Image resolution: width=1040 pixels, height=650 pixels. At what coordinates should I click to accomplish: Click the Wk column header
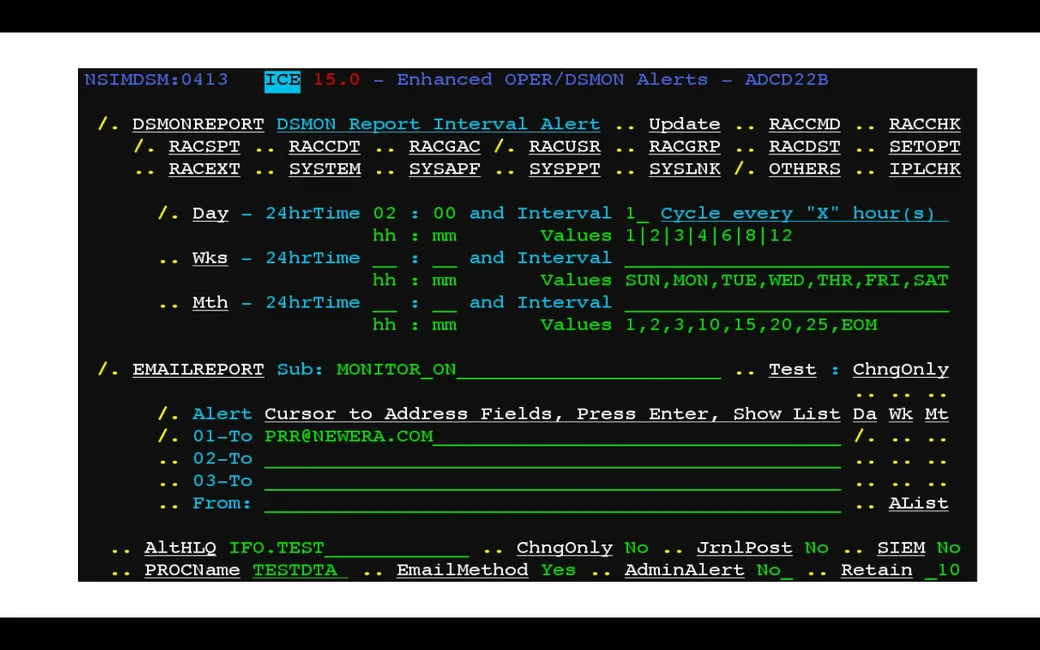tap(901, 414)
